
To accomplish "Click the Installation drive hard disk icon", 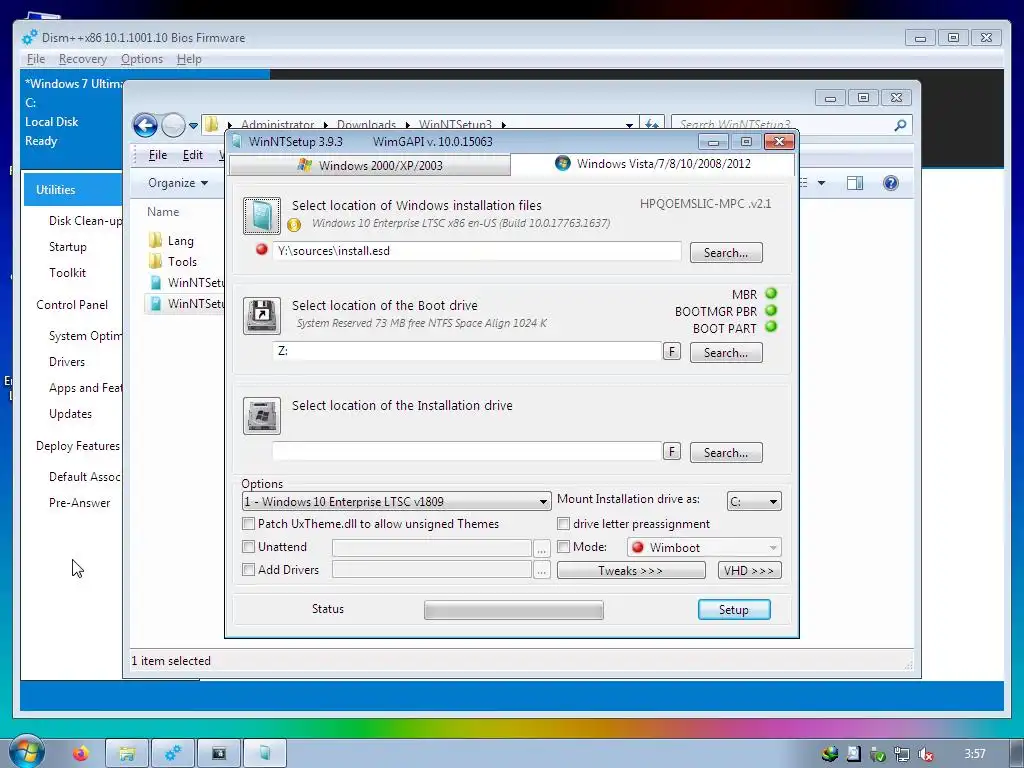I will point(262,415).
